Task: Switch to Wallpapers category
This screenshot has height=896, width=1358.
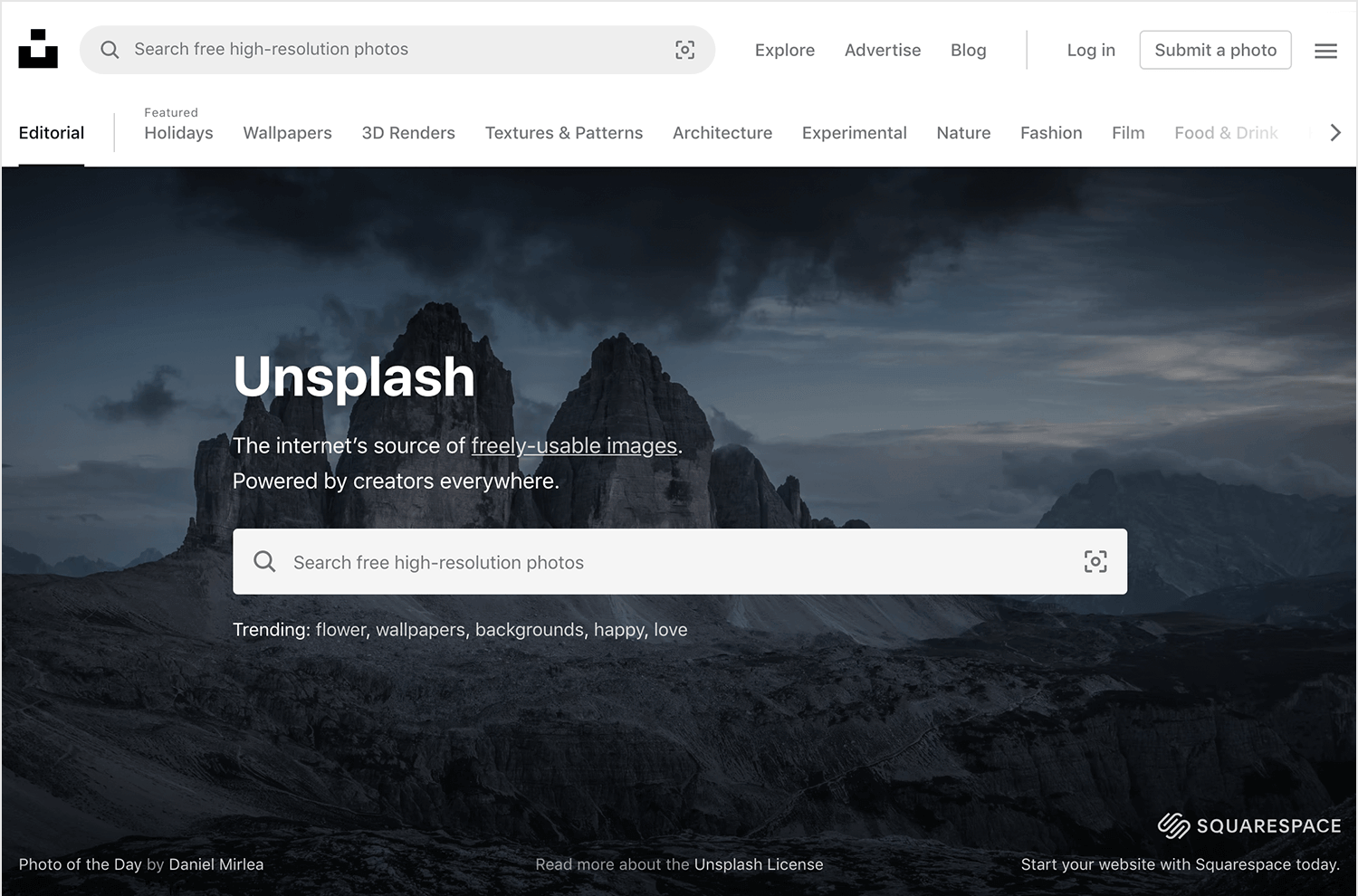Action: [x=287, y=133]
